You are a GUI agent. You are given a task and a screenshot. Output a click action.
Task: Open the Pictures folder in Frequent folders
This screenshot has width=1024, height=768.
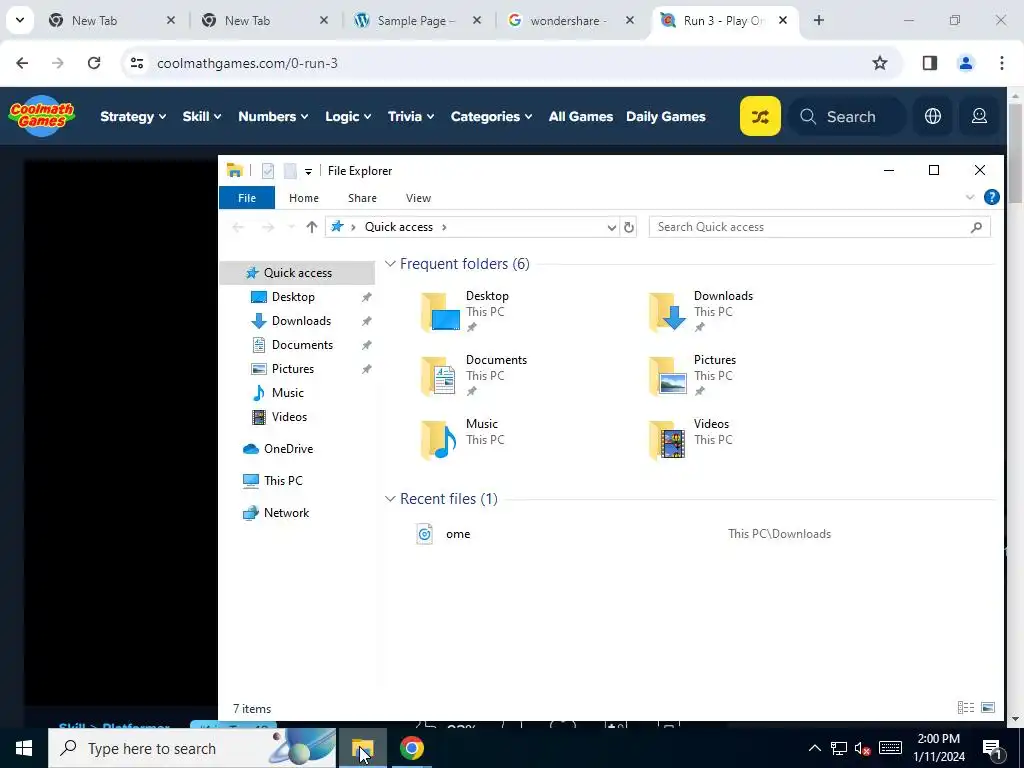[x=692, y=376]
